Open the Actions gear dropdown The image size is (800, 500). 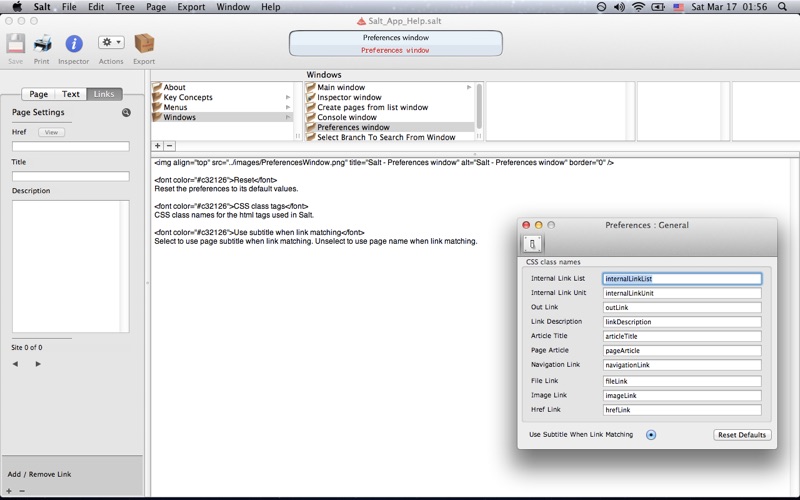coord(111,42)
